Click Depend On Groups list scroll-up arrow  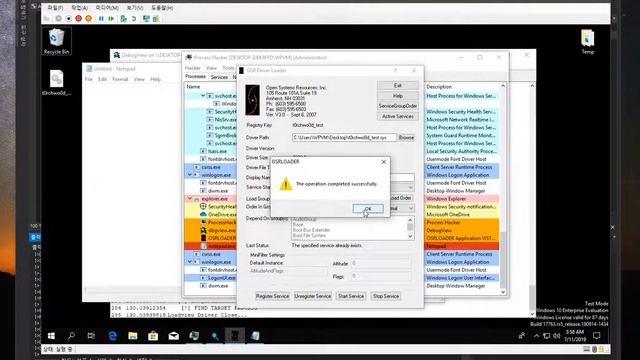click(x=410, y=220)
